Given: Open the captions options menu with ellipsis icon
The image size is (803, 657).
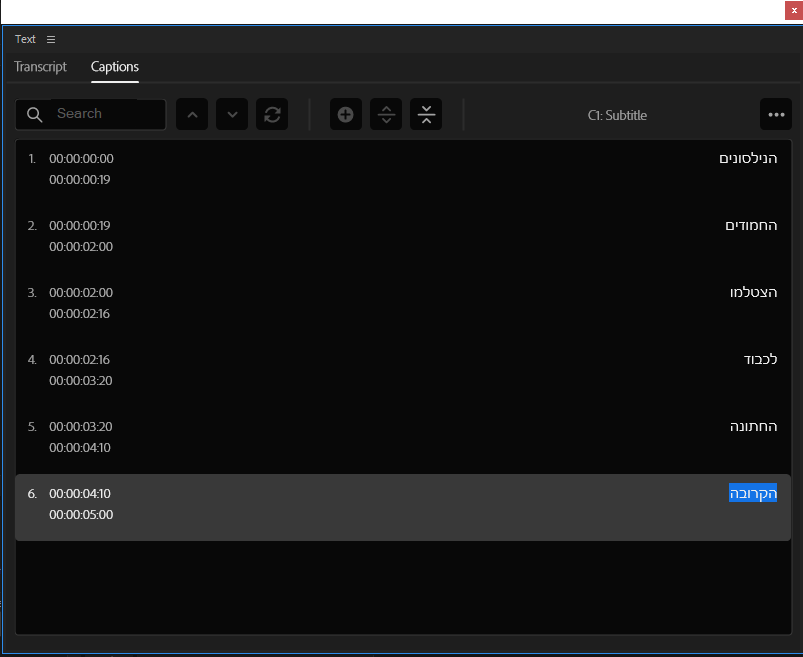Looking at the screenshot, I should [x=775, y=114].
